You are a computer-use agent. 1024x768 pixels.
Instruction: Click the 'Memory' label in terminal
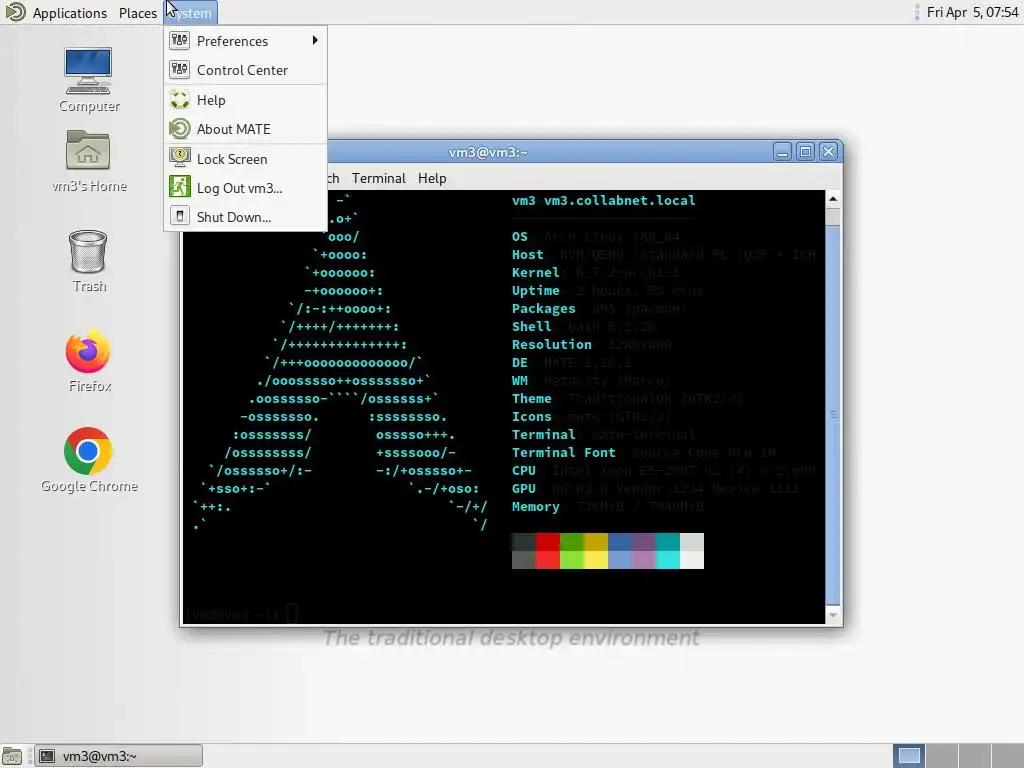(536, 507)
